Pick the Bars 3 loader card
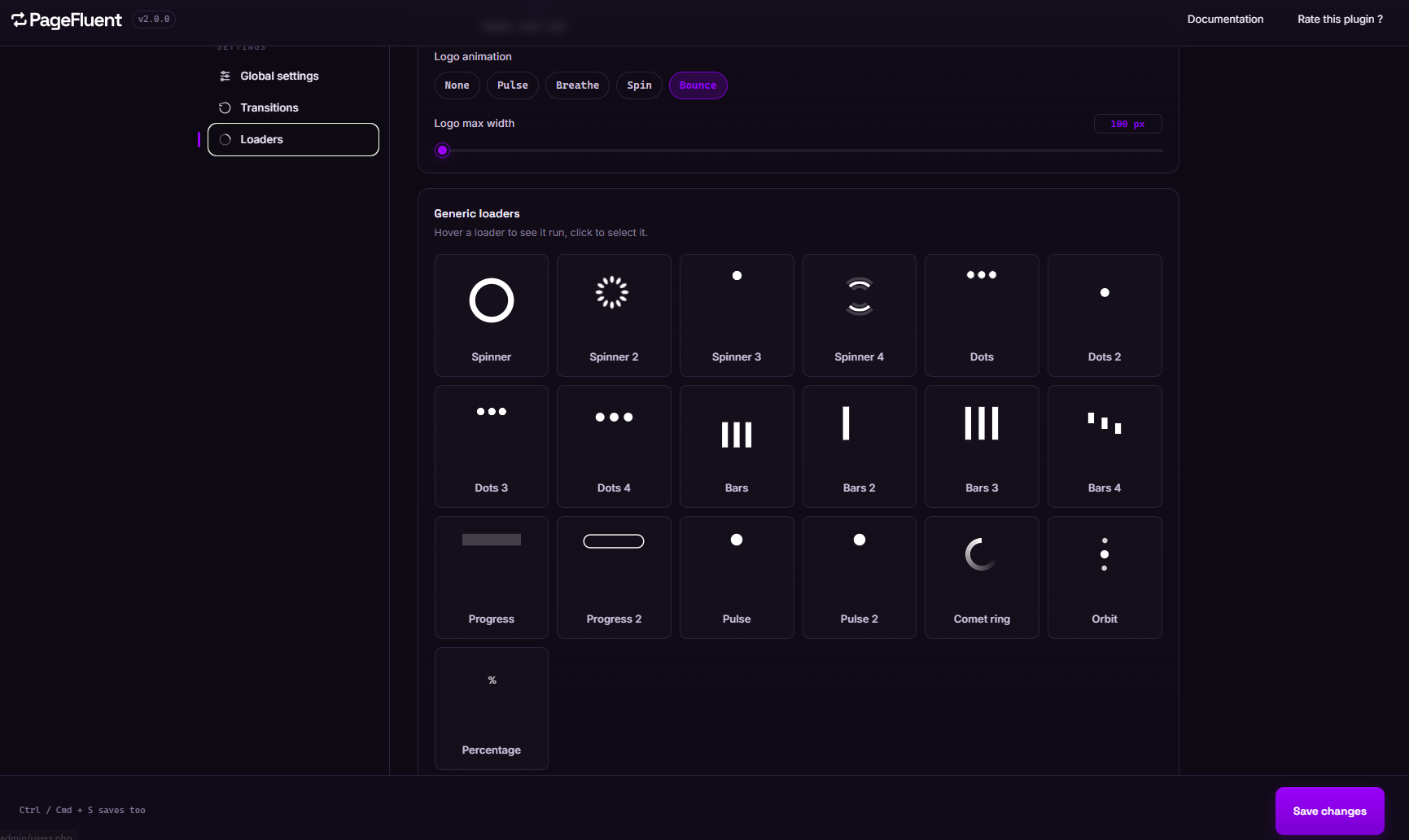Screen dimensions: 1409x840 [x=982, y=446]
